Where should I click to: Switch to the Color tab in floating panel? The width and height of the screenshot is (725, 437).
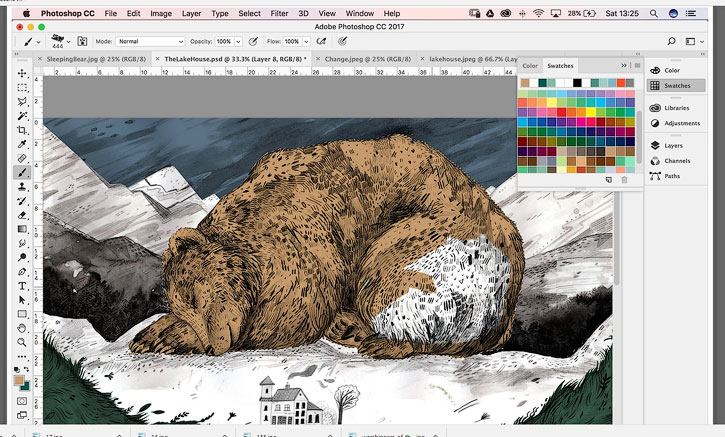[x=530, y=66]
